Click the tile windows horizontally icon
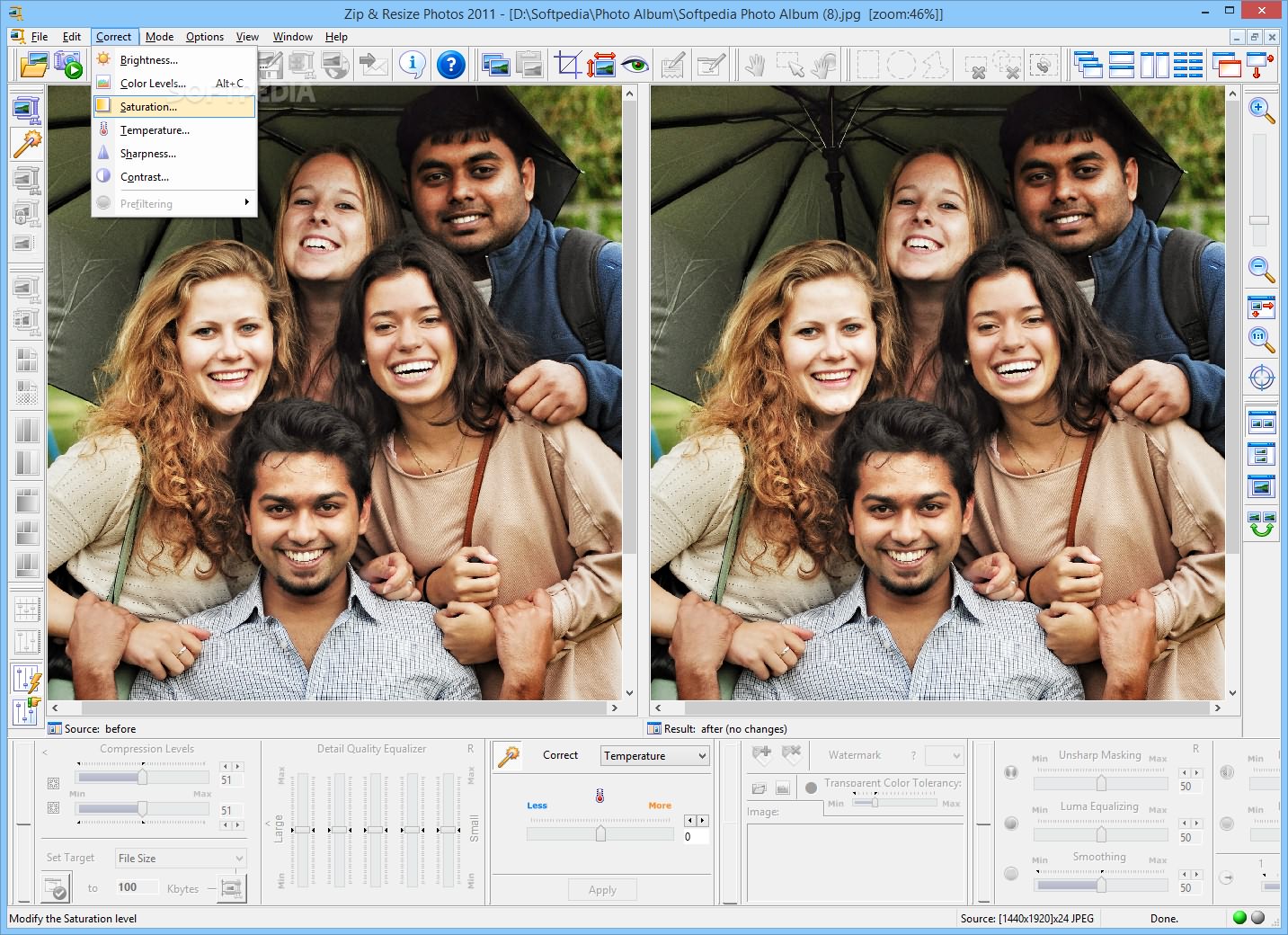Image resolution: width=1288 pixels, height=935 pixels. click(x=1121, y=65)
